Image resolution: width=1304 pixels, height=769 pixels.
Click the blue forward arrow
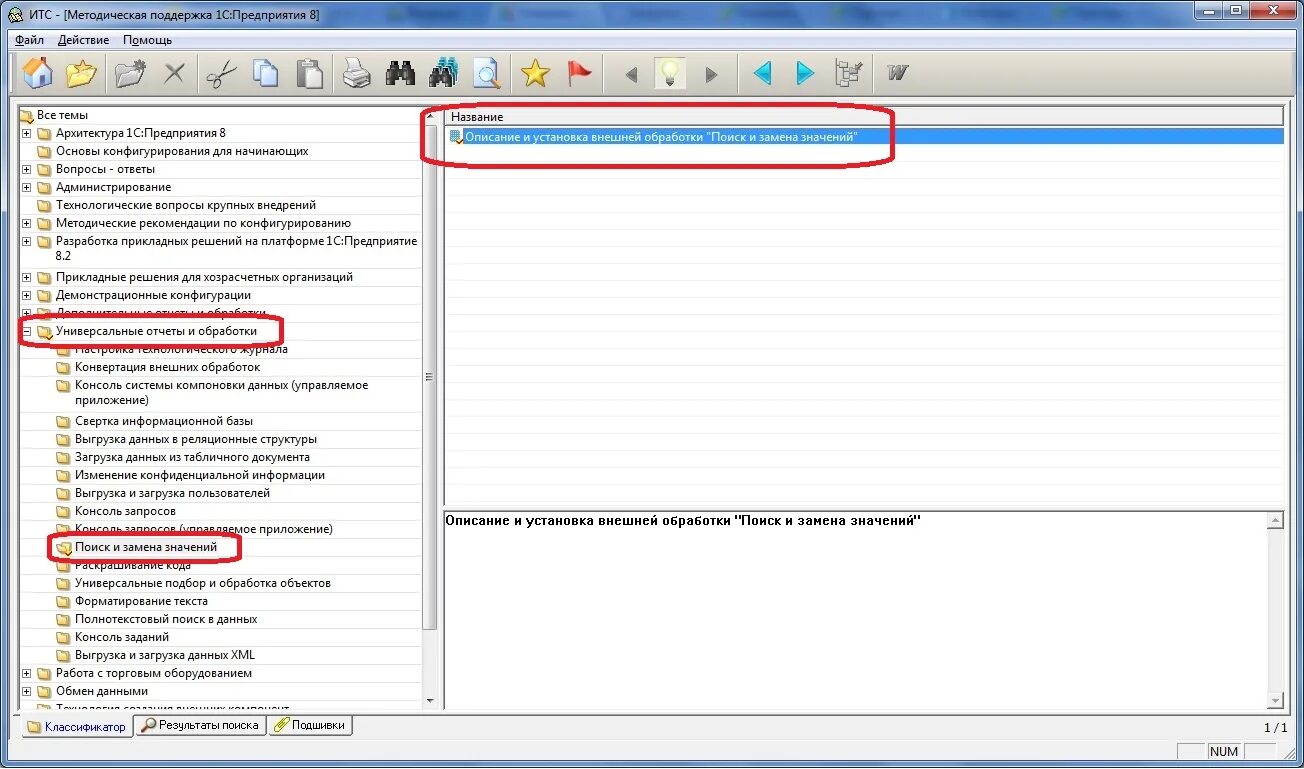tap(805, 73)
